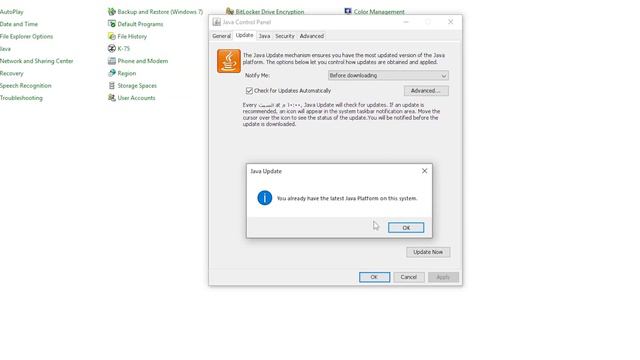Open the Region icon
640x360 pixels.
click(x=111, y=73)
